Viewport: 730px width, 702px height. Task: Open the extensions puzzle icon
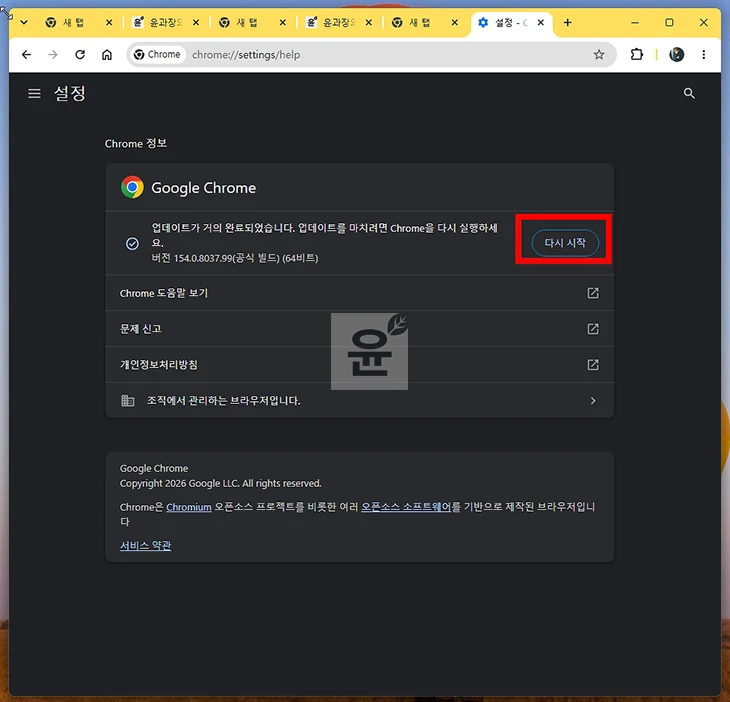(636, 54)
